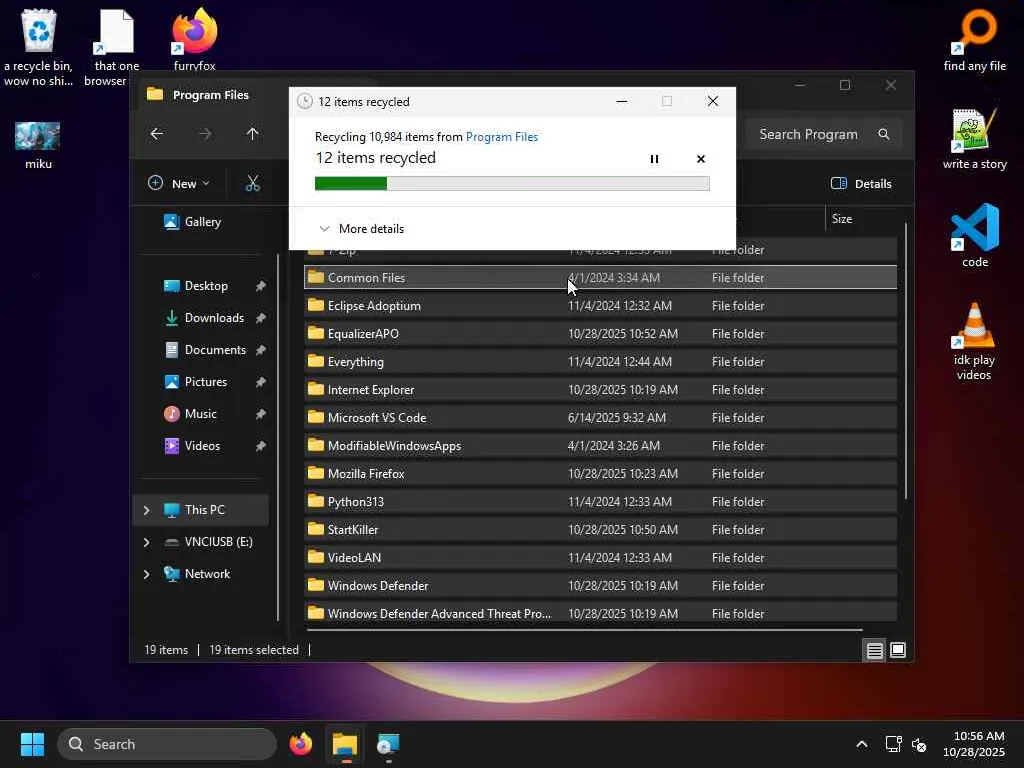This screenshot has height=768, width=1024.
Task: Toggle the Details pane
Action: pos(861,184)
